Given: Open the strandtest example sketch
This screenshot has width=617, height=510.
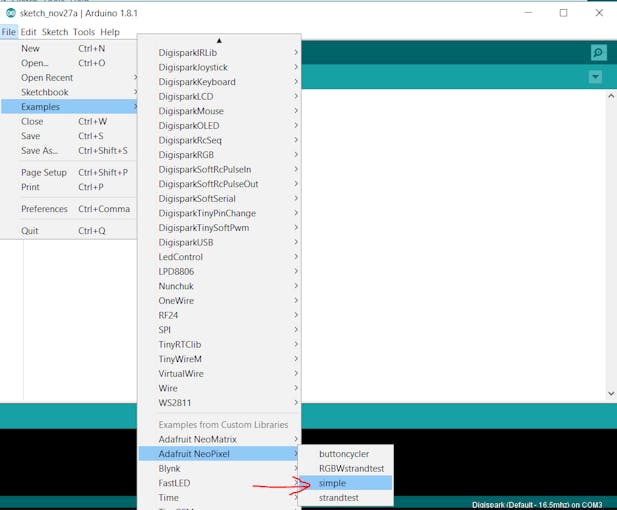Looking at the screenshot, I should point(345,497).
